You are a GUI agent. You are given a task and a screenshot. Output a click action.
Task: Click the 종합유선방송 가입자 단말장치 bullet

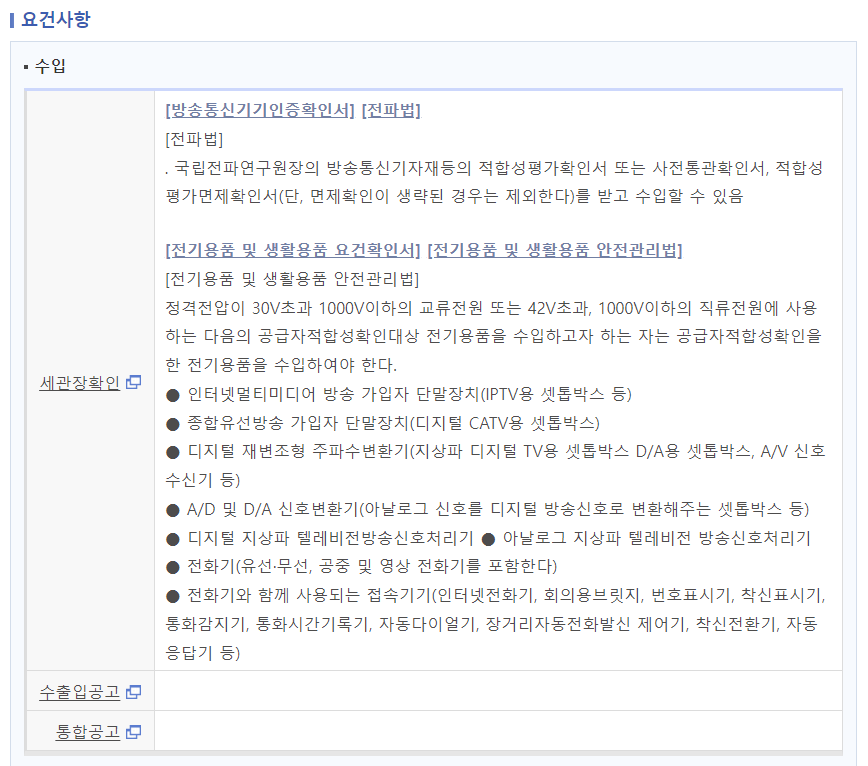[x=384, y=422]
